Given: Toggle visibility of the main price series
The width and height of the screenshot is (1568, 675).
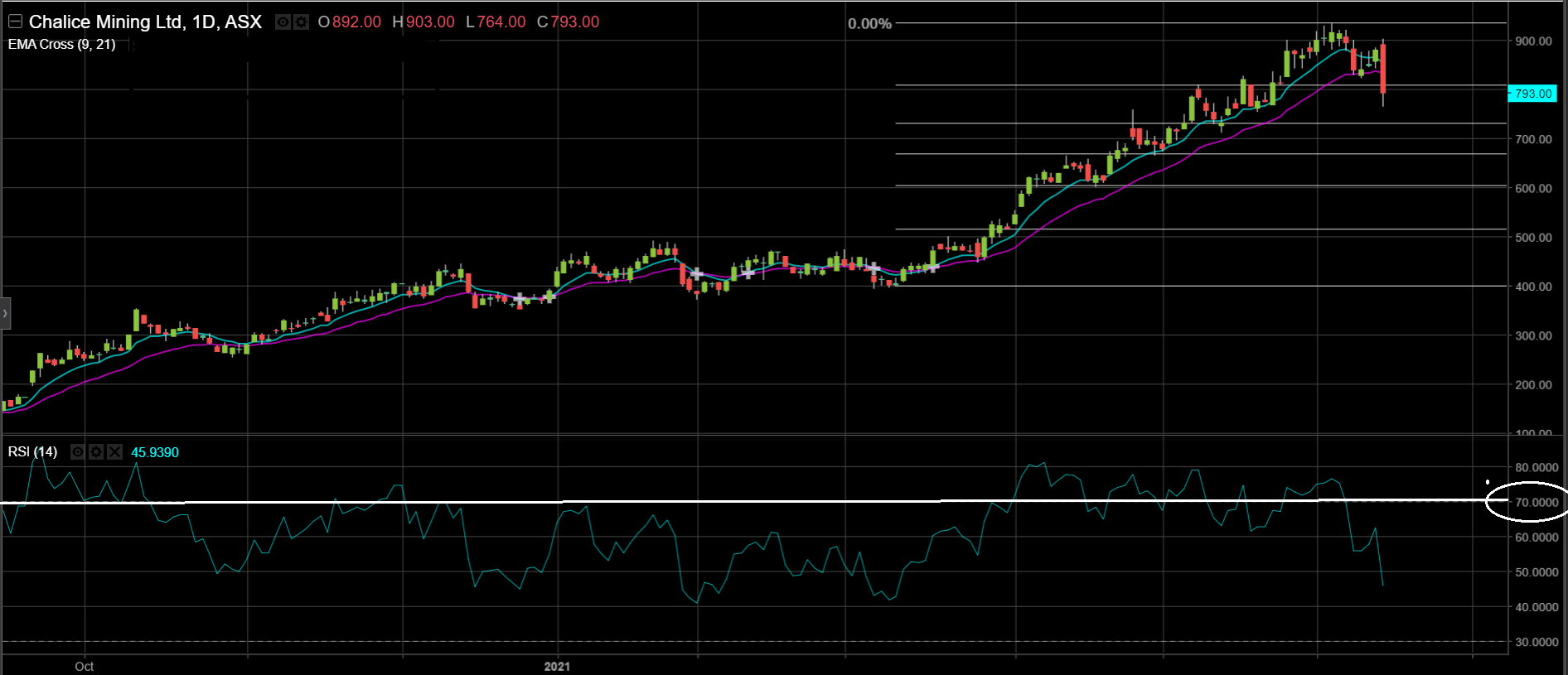Looking at the screenshot, I should pos(283,22).
